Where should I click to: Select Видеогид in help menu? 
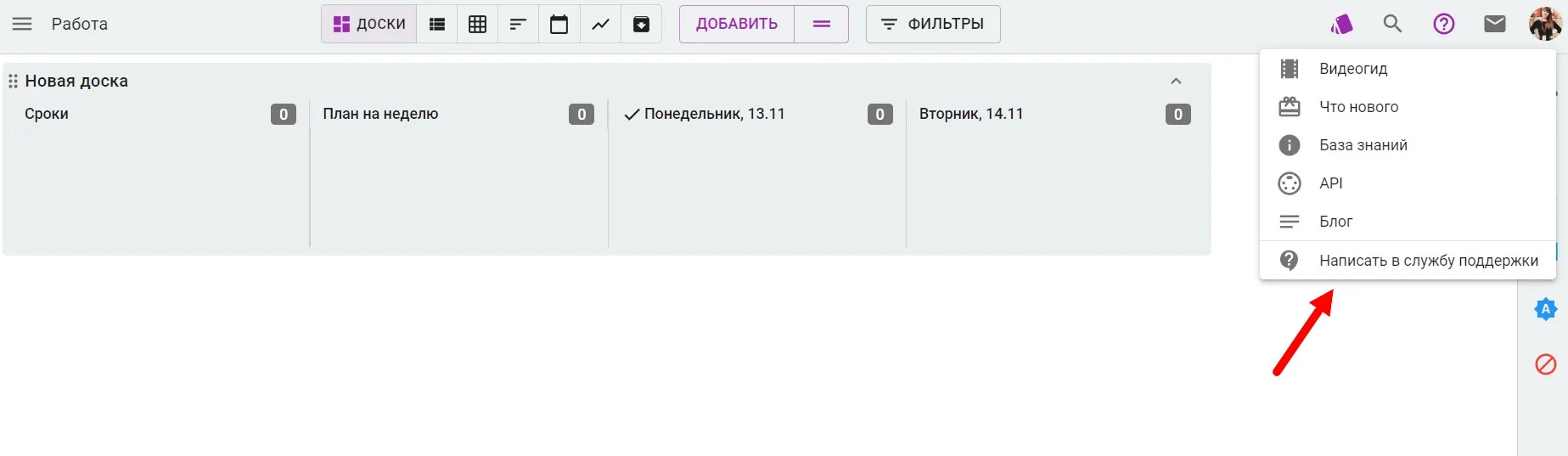coord(1408,69)
